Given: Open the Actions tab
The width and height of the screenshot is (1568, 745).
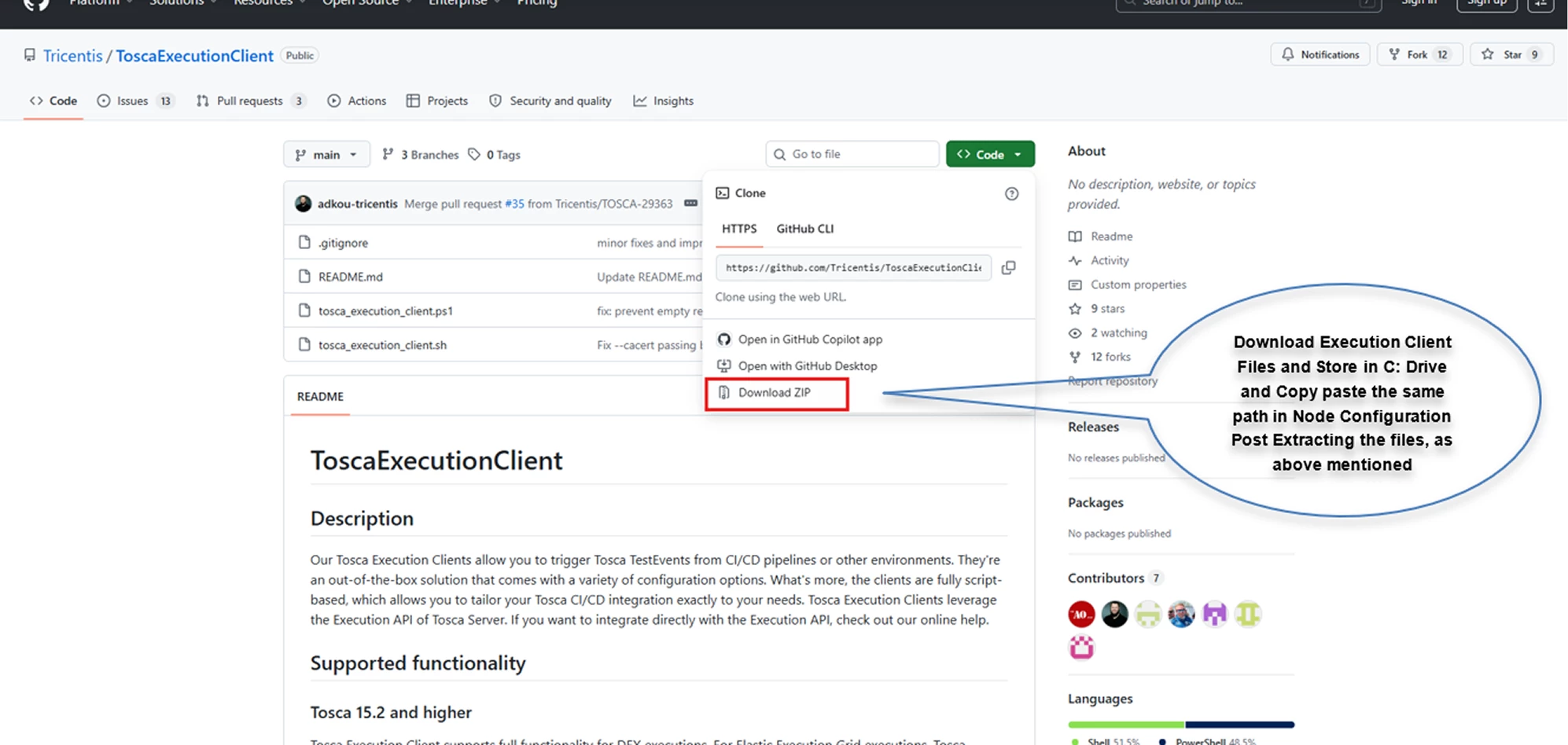Looking at the screenshot, I should [x=357, y=101].
